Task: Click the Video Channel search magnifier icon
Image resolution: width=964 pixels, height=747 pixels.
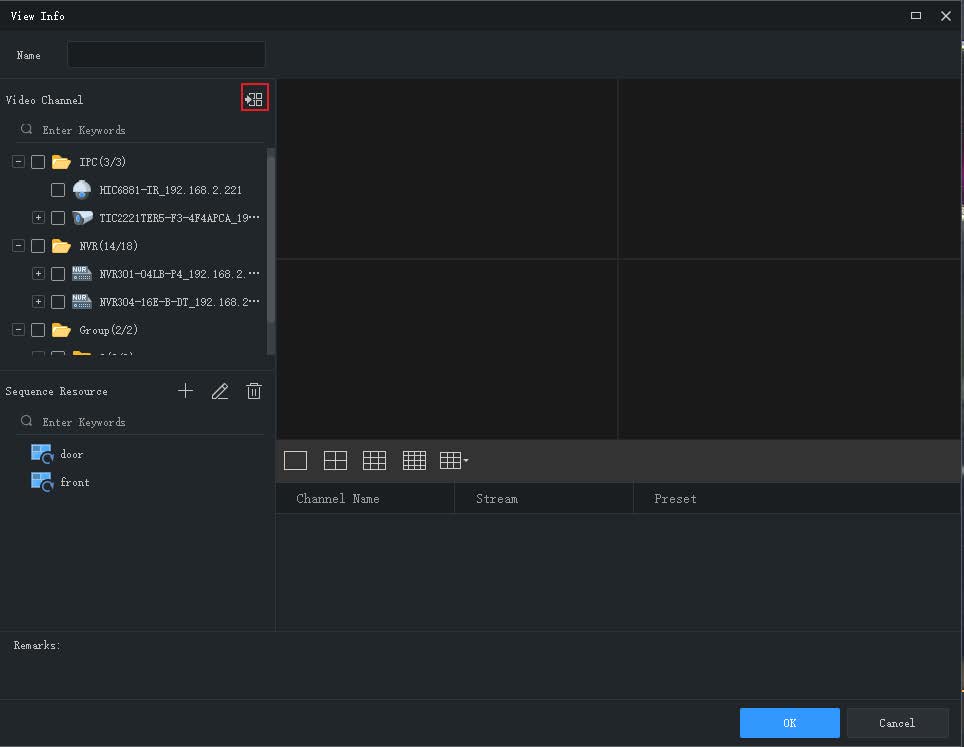Action: coord(26,129)
